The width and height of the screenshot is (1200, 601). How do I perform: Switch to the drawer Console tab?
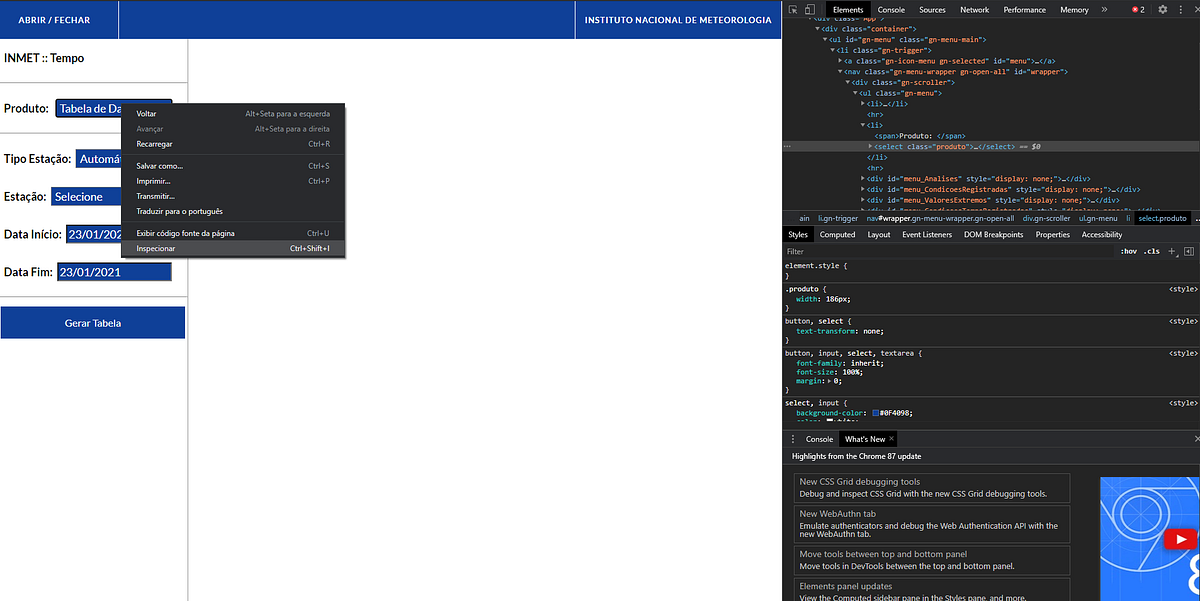click(819, 439)
